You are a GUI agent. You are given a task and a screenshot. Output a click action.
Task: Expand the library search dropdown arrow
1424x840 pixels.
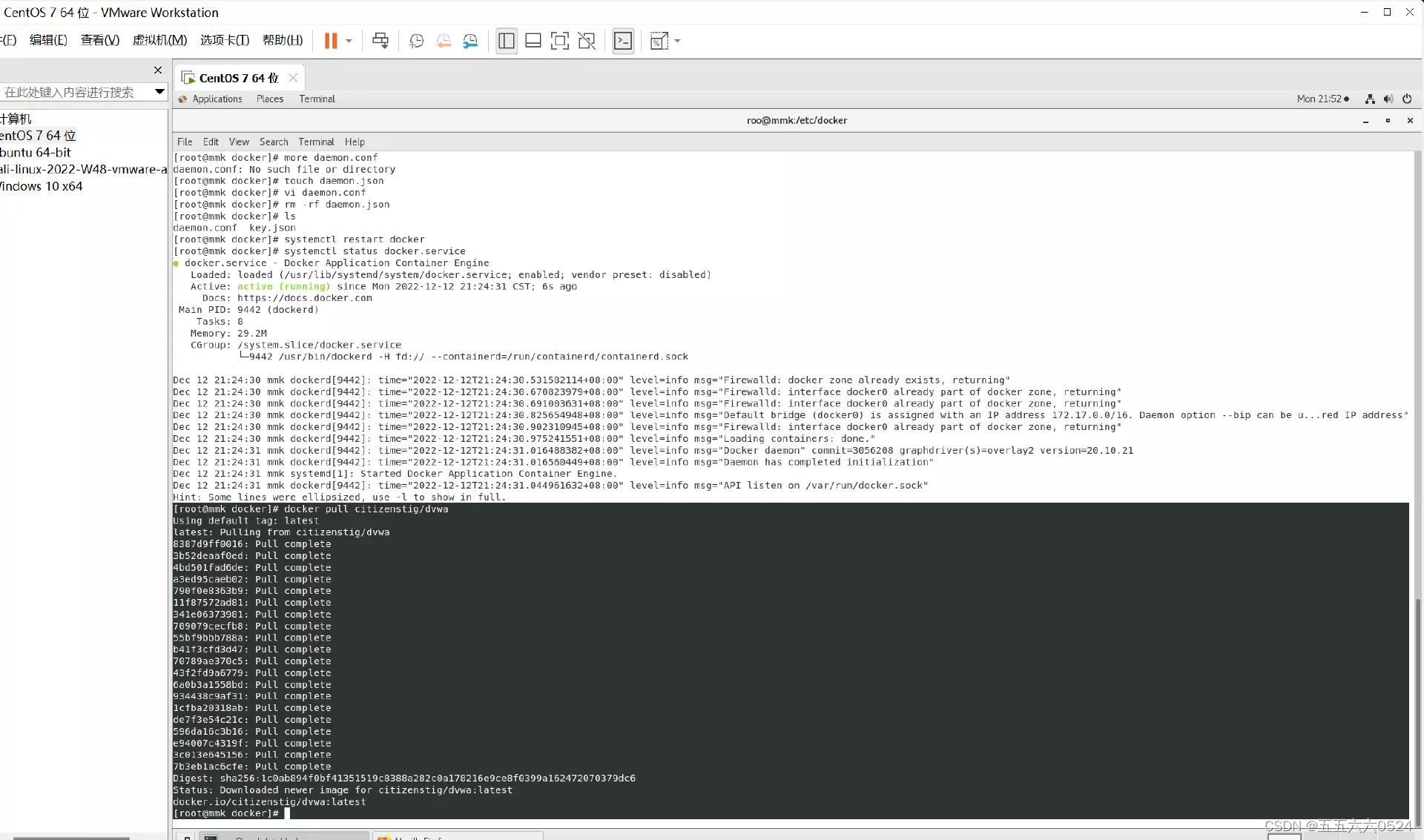click(159, 92)
